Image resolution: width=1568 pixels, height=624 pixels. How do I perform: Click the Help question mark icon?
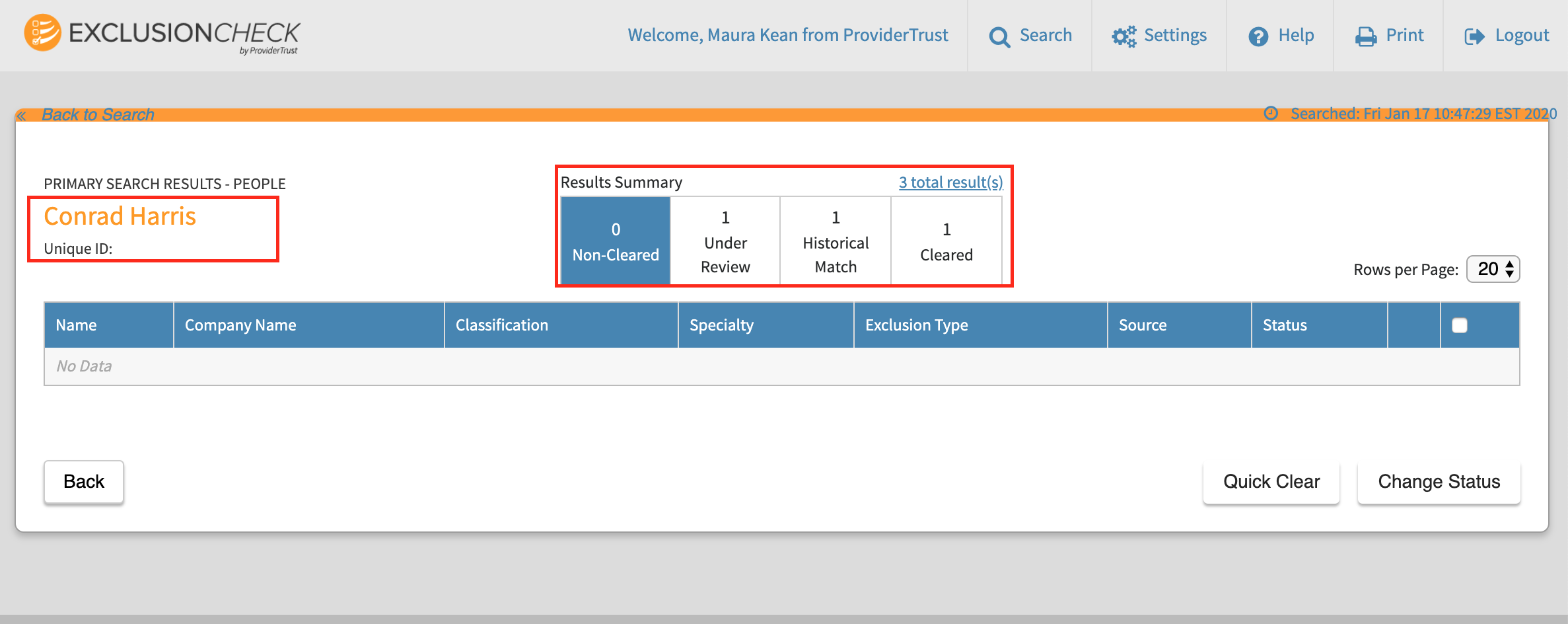point(1258,36)
